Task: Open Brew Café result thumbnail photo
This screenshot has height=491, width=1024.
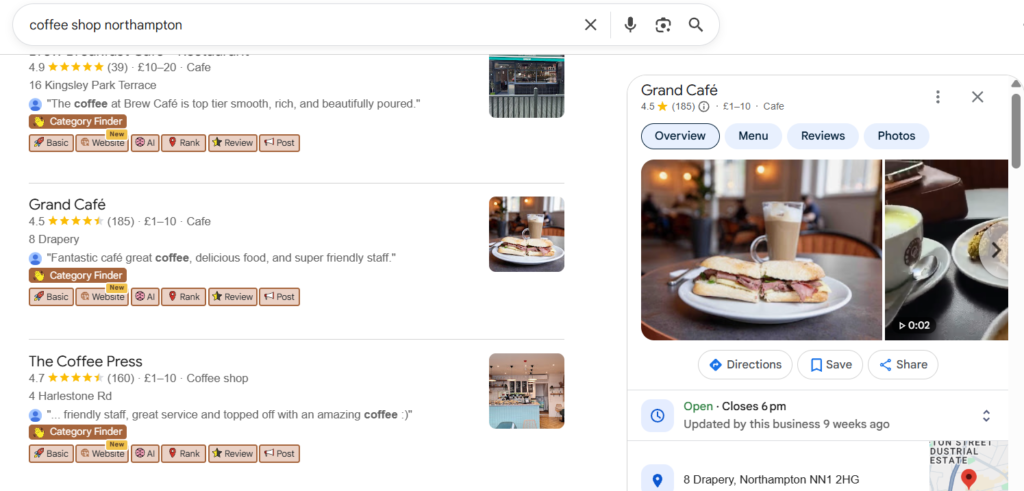Action: (526, 86)
